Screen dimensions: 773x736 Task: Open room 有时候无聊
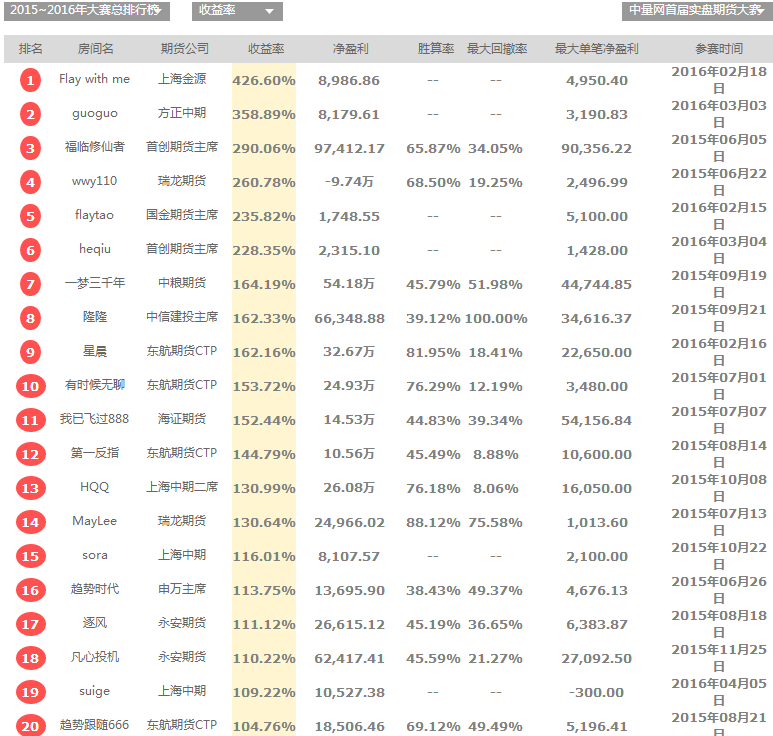pos(95,385)
